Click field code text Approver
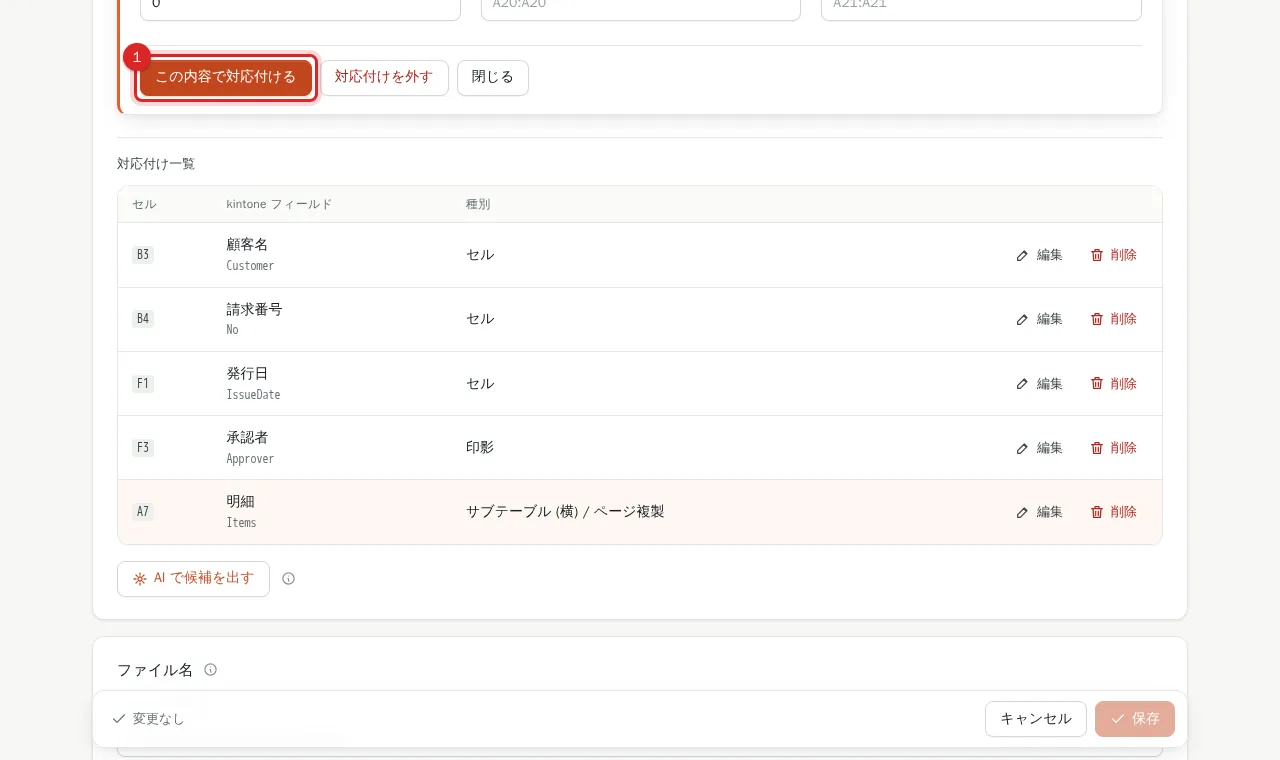Viewport: 1280px width, 760px height. pos(250,459)
